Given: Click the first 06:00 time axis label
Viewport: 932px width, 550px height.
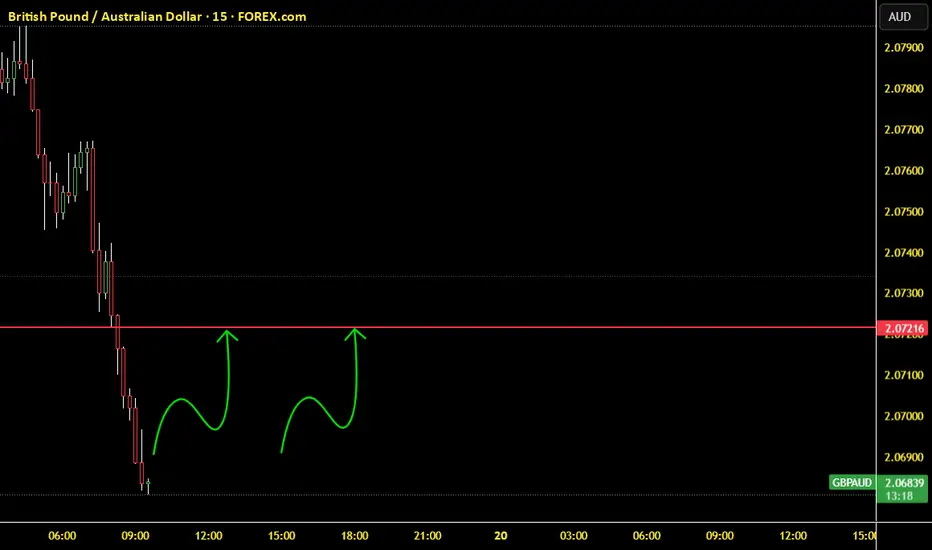Looking at the screenshot, I should click(62, 536).
